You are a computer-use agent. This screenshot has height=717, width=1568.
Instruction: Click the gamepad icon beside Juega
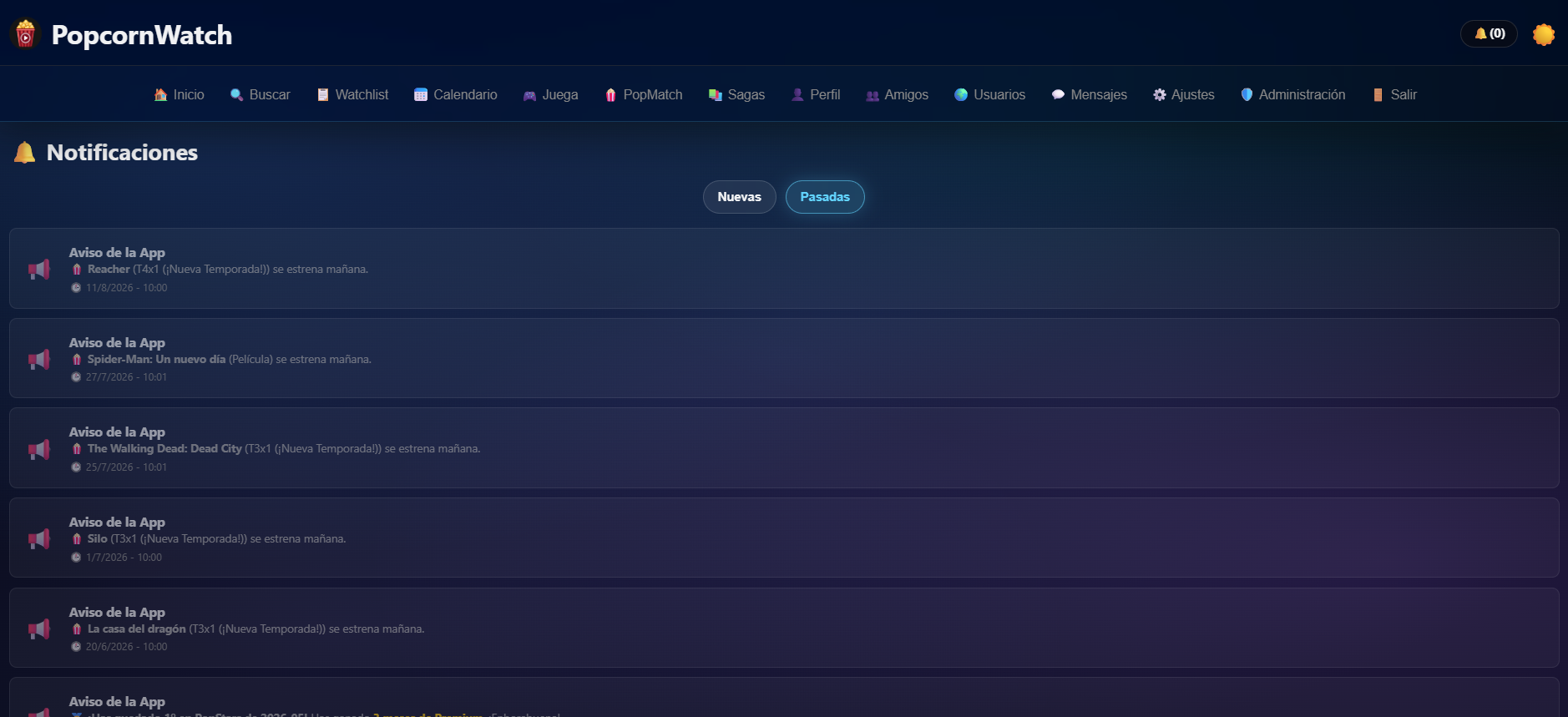[529, 95]
